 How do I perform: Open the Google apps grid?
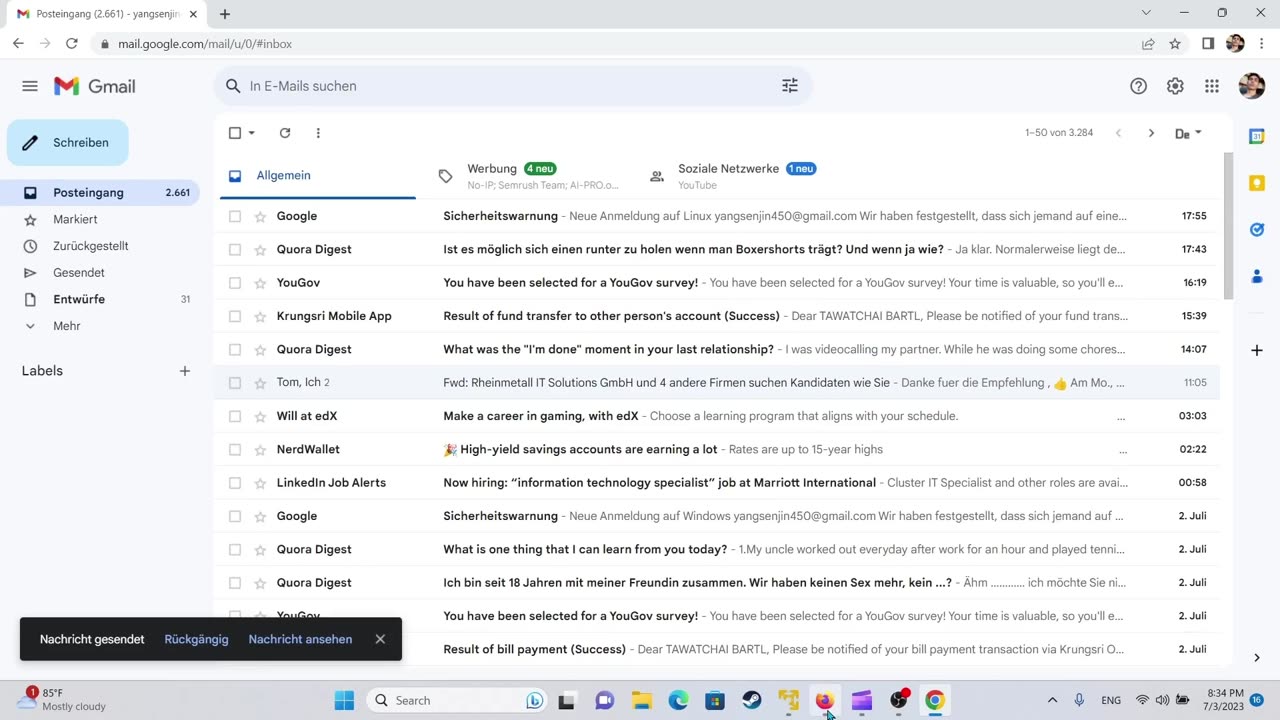point(1212,86)
